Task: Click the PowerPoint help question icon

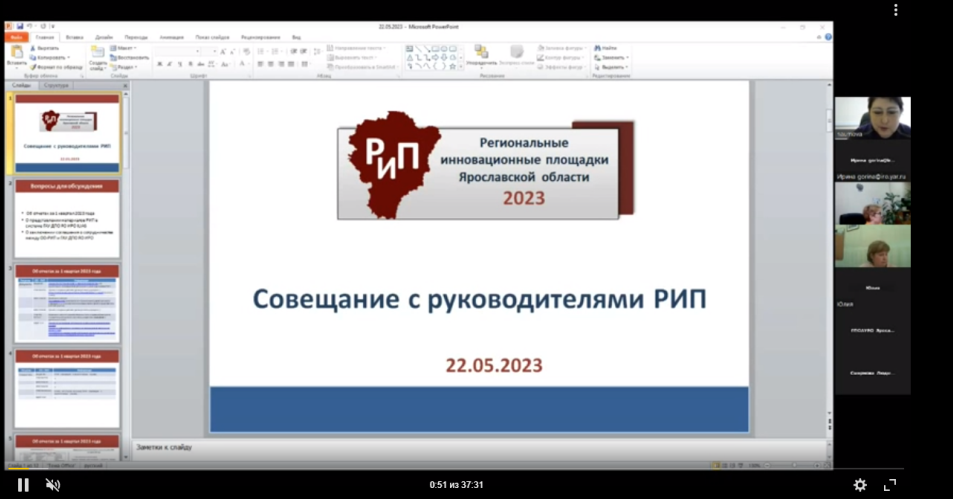Action: (828, 37)
